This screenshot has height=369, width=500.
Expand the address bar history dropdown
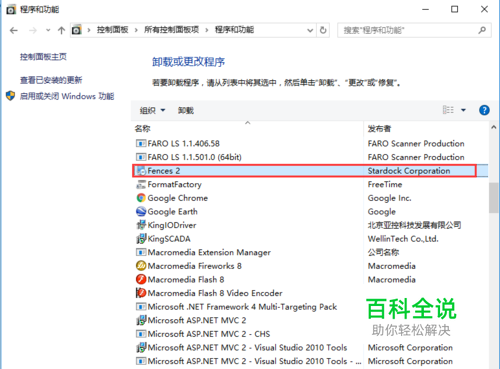[x=310, y=30]
